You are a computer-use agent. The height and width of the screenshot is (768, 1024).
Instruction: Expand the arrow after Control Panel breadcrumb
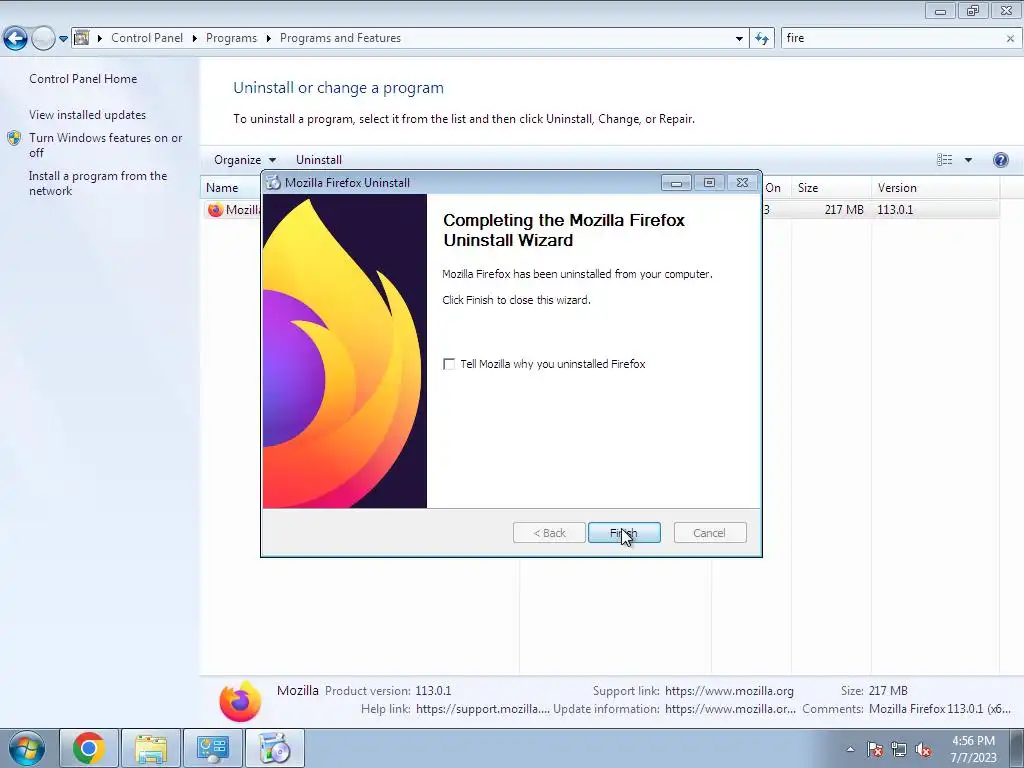click(195, 39)
